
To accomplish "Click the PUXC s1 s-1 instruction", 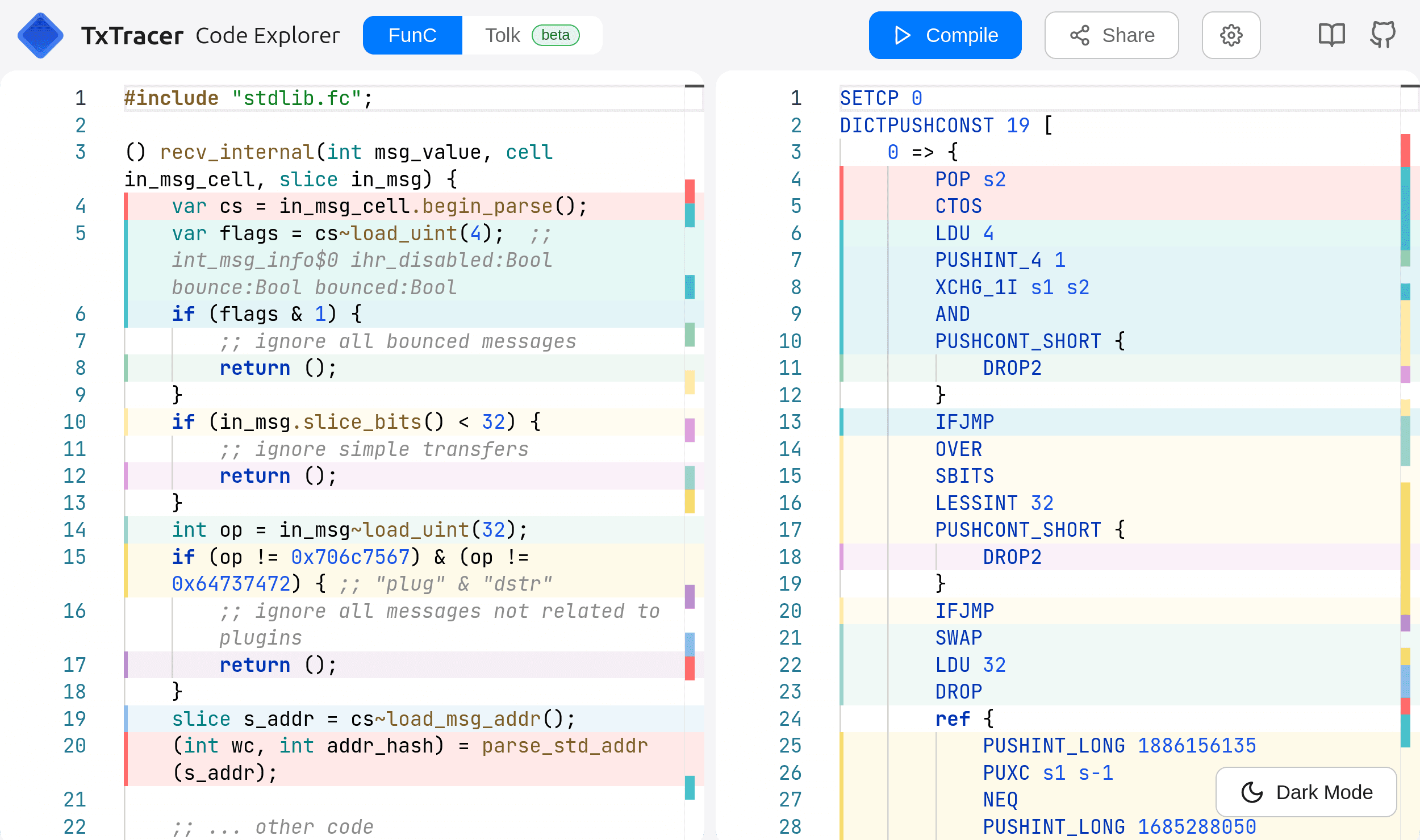I will click(x=1048, y=773).
